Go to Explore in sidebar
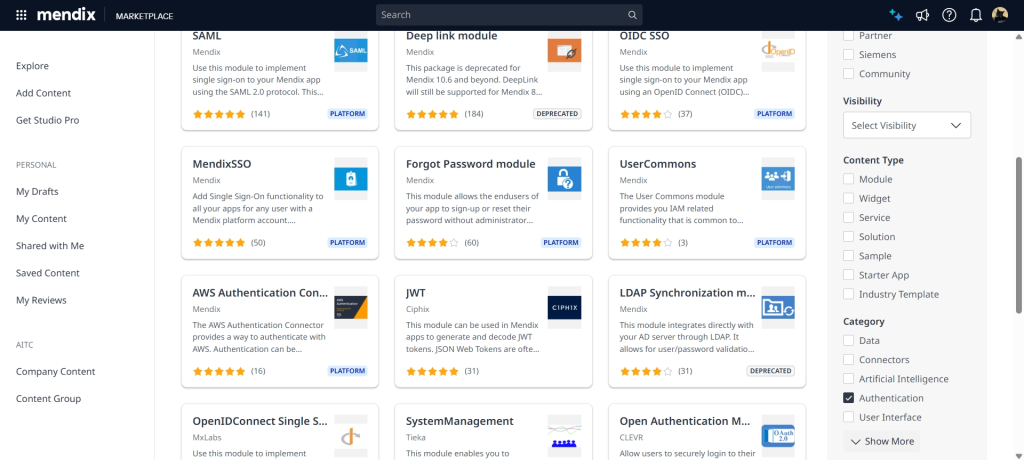This screenshot has width=1024, height=460. coord(32,66)
